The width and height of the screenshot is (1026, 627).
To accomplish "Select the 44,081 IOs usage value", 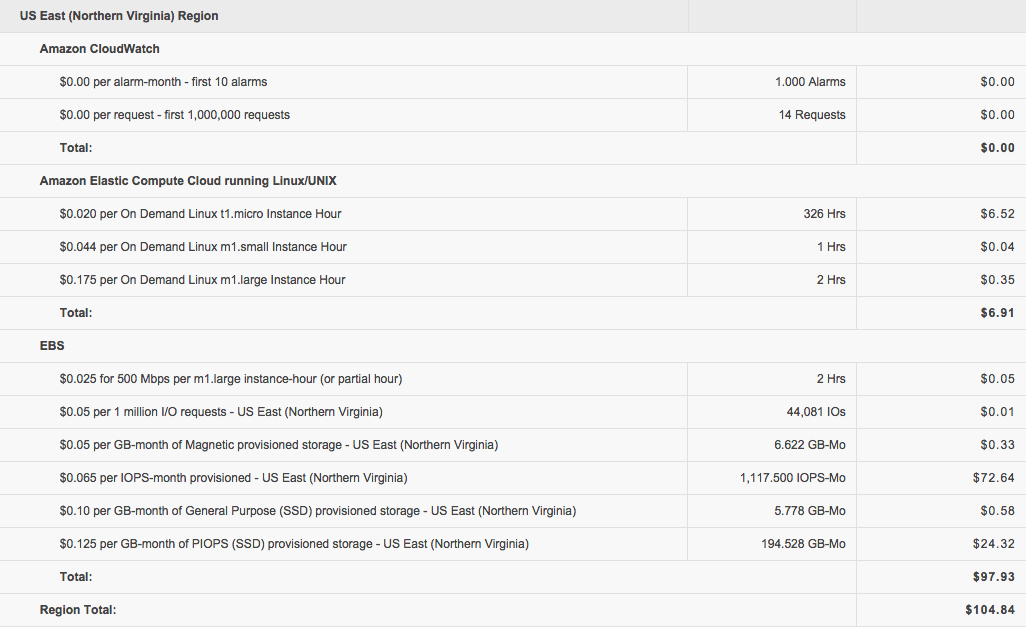I will (x=816, y=412).
